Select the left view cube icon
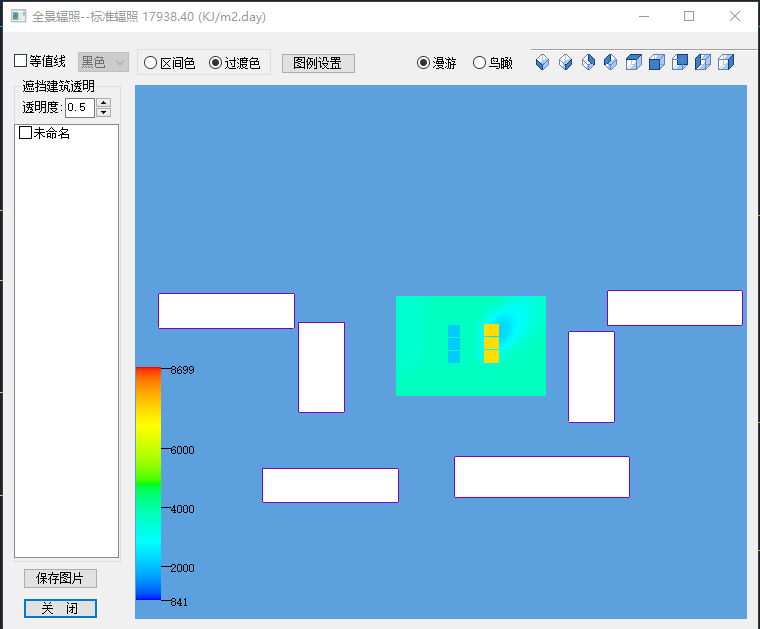The height and width of the screenshot is (629, 760). pos(703,62)
